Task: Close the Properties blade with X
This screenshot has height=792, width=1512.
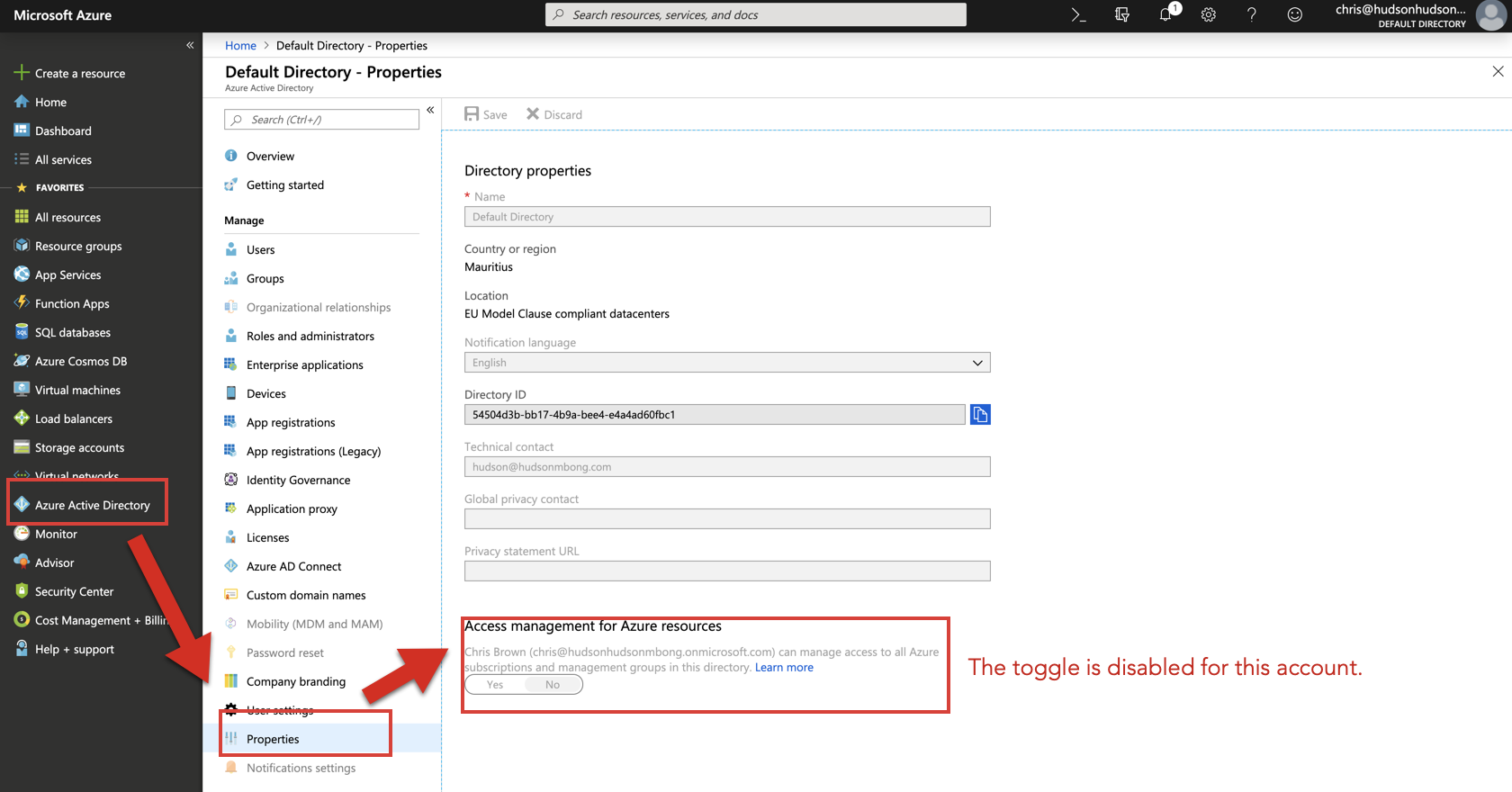Action: 1498,71
